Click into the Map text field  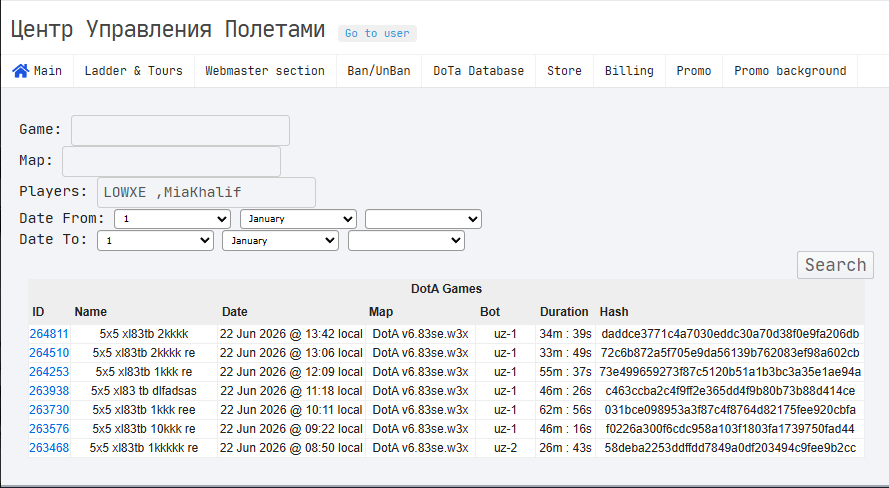click(171, 162)
